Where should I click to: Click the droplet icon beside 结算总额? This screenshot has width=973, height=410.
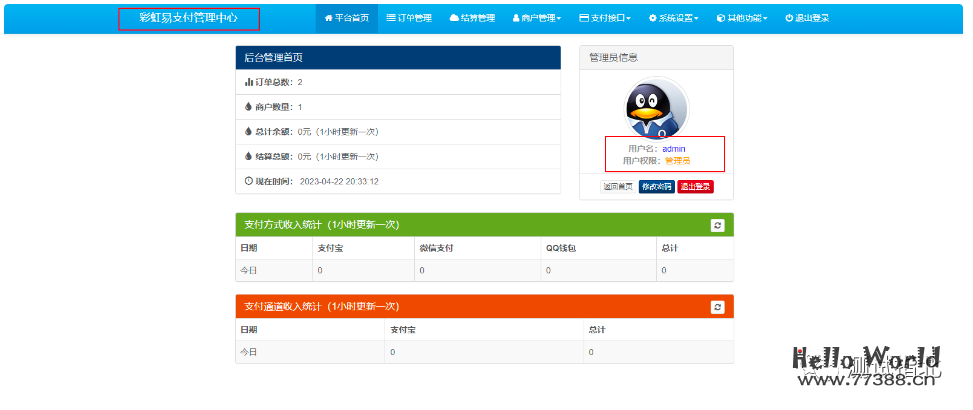[x=249, y=156]
